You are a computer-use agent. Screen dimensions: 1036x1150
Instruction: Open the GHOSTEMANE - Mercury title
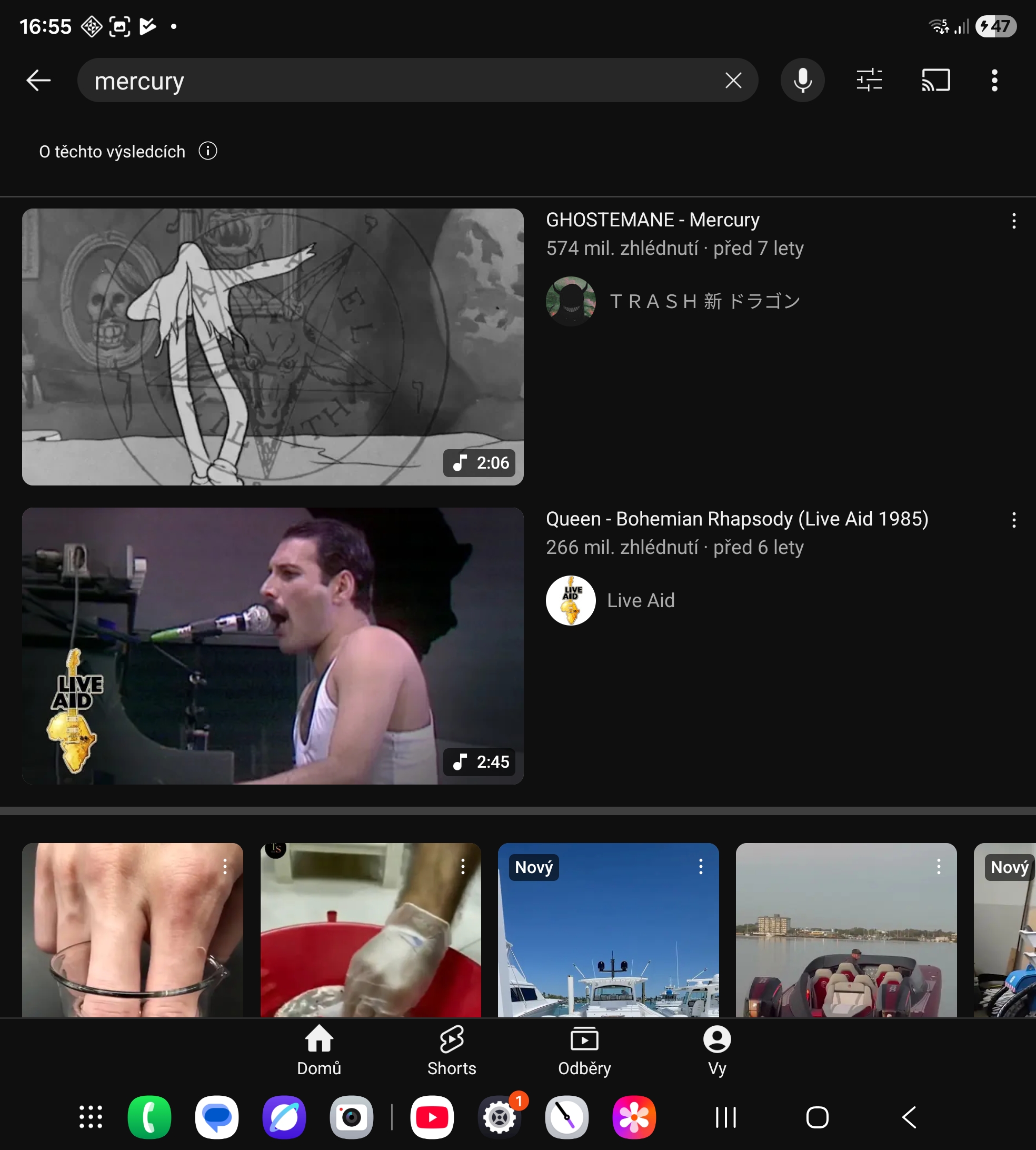point(652,220)
